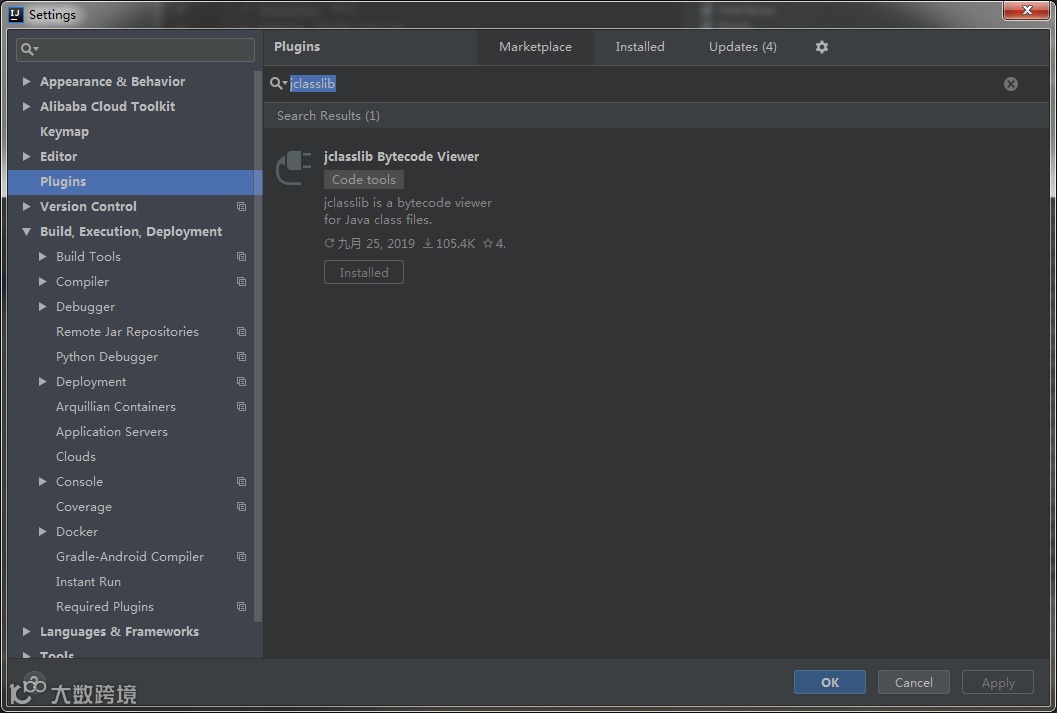Click the Code tools tag
Screen dimensions: 1057x713
364,180
